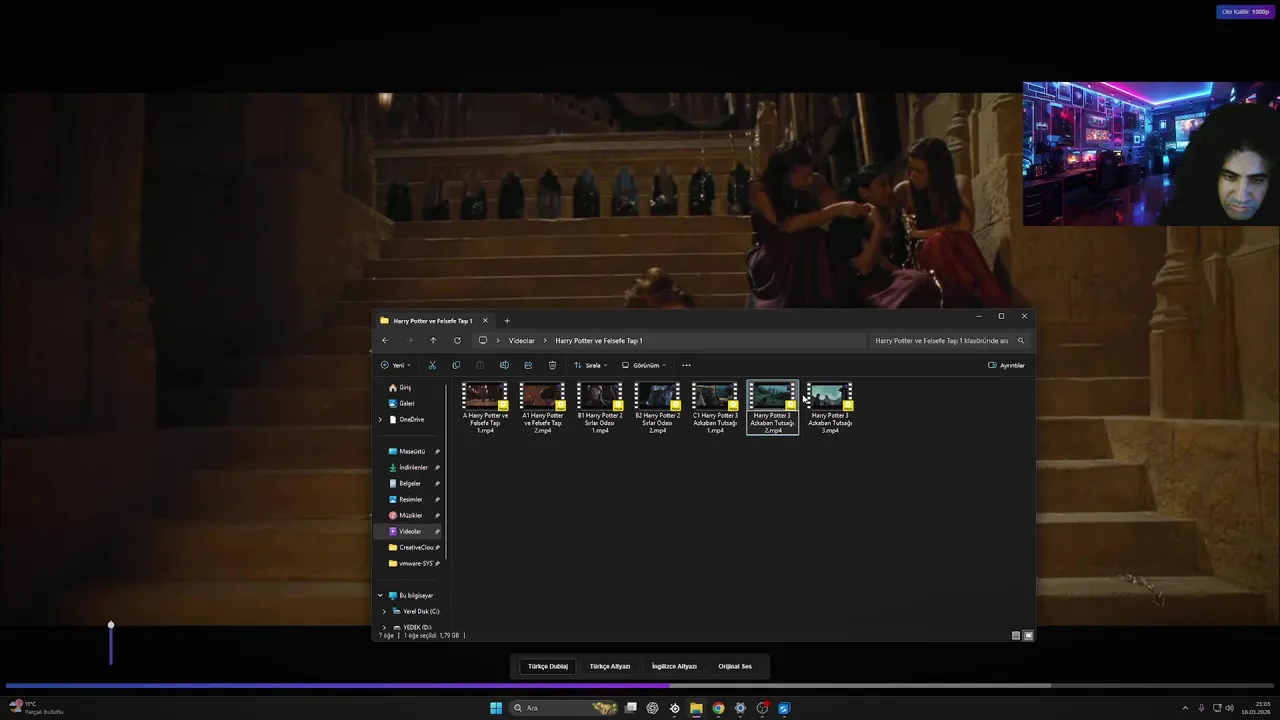This screenshot has width=1280, height=720.
Task: Open ChatGPT app from the taskbar
Action: (x=652, y=708)
